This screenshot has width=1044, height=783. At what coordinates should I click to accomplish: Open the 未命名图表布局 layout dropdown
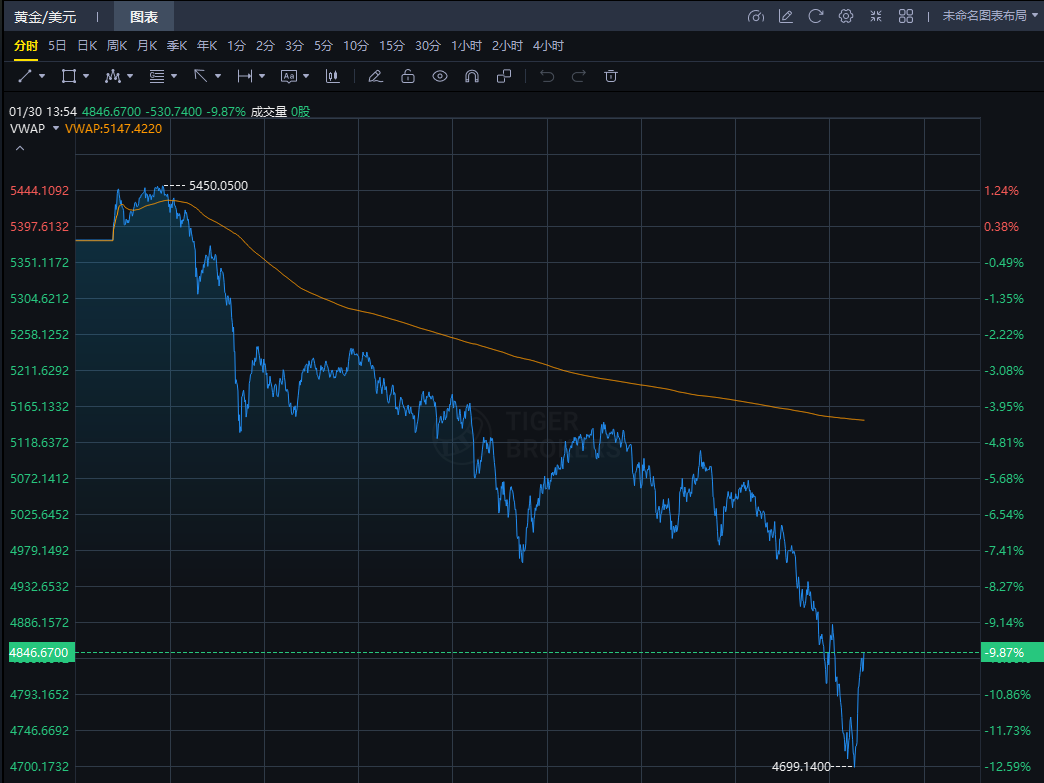point(990,16)
